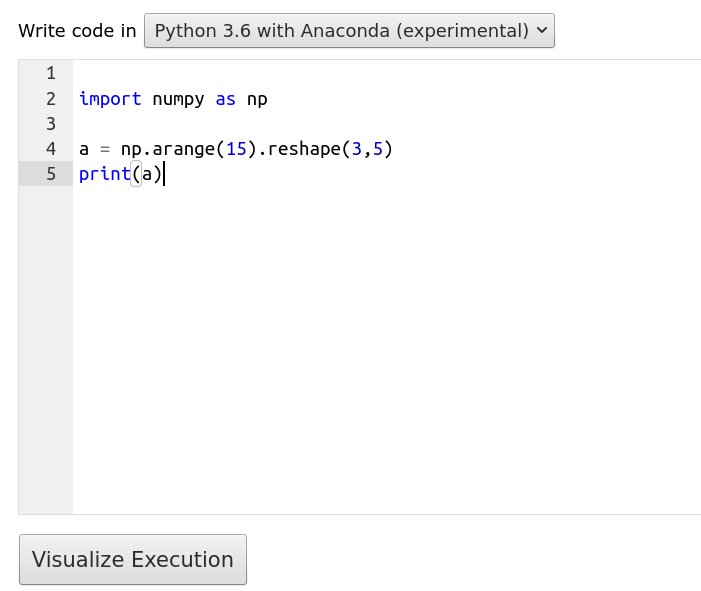Open the Python language version dropdown
Screen dimensions: 701x591
tap(349, 30)
